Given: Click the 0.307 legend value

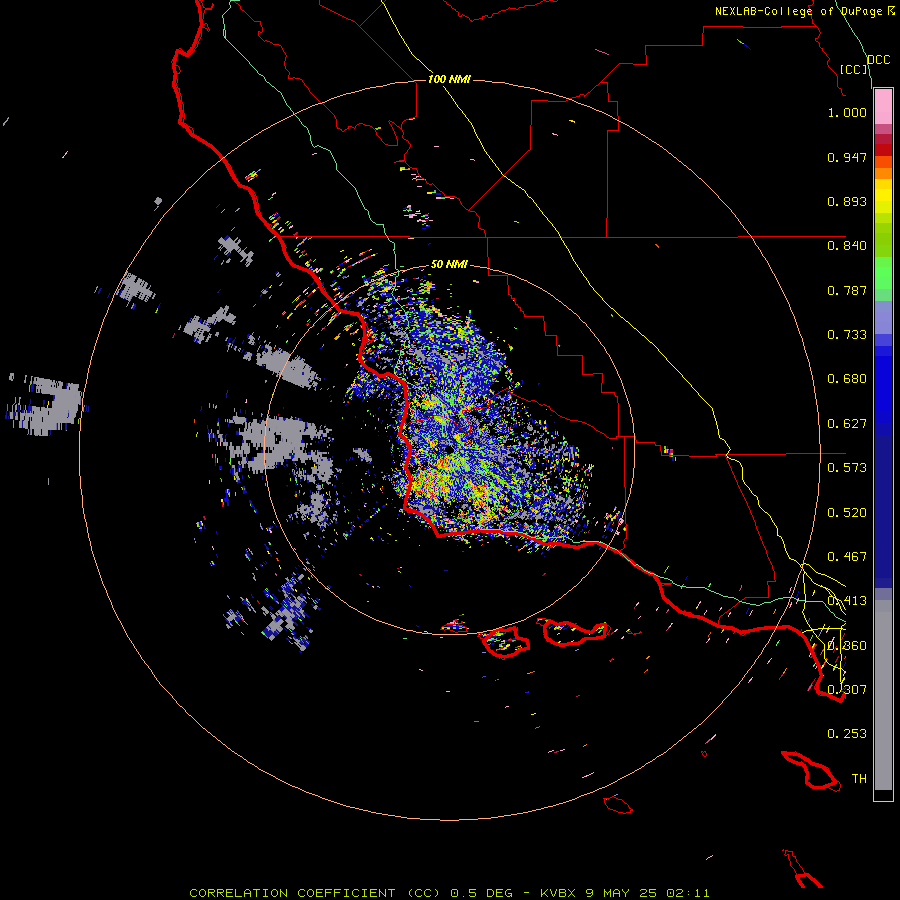Looking at the screenshot, I should 847,690.
